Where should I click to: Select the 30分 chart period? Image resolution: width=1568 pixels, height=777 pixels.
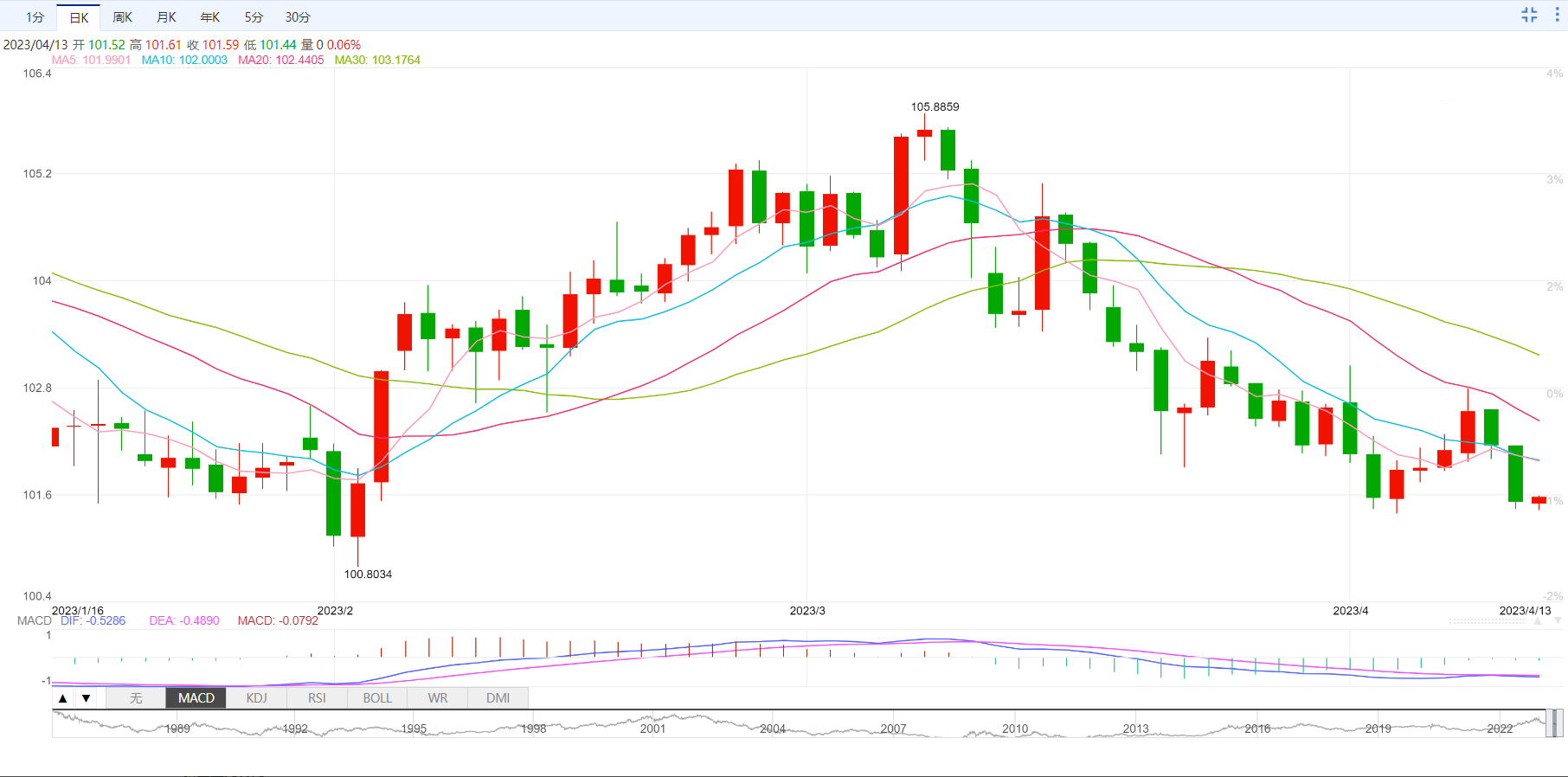pos(298,17)
